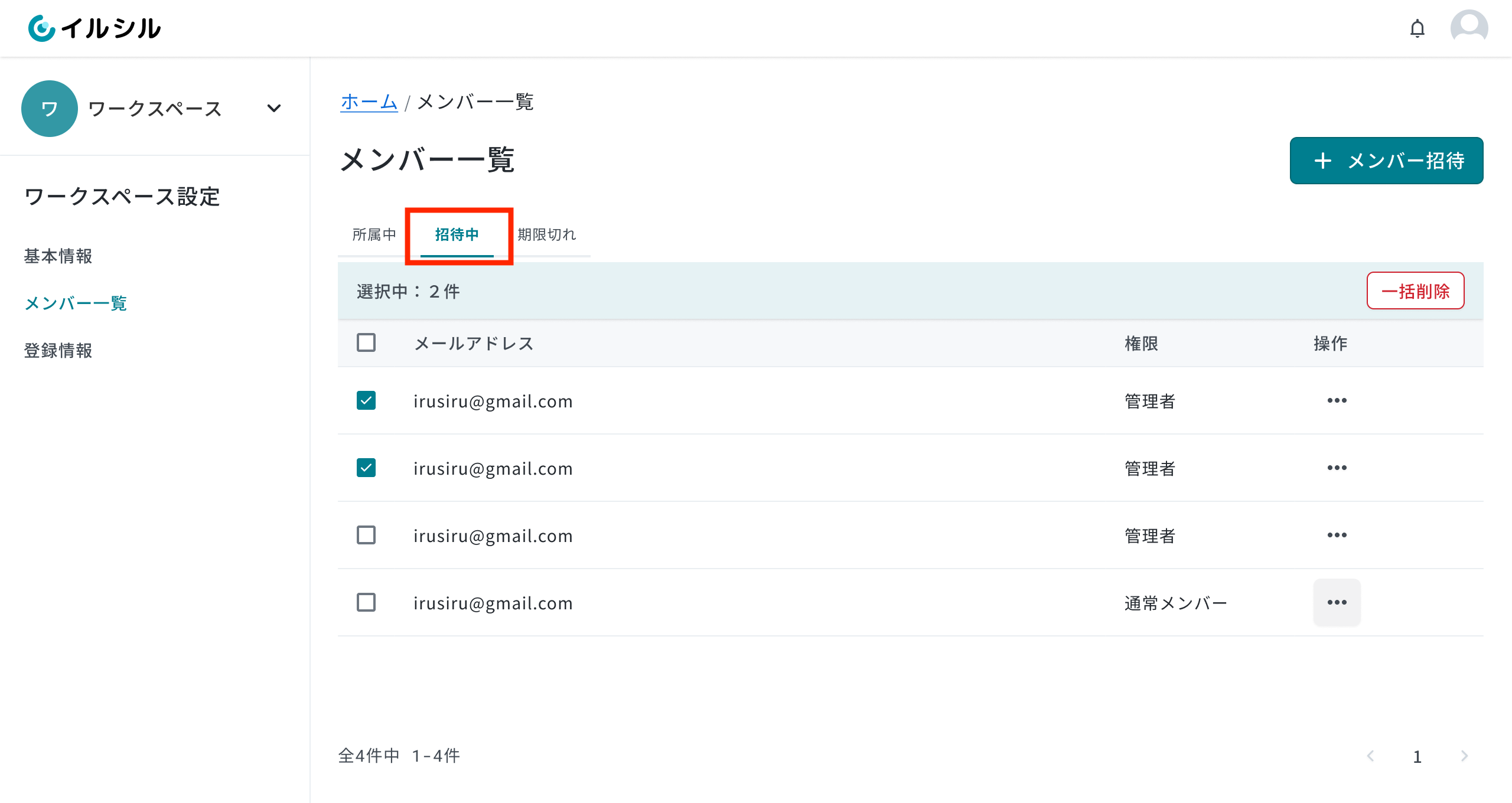Check the third 管理者 row checkbox

[366, 535]
